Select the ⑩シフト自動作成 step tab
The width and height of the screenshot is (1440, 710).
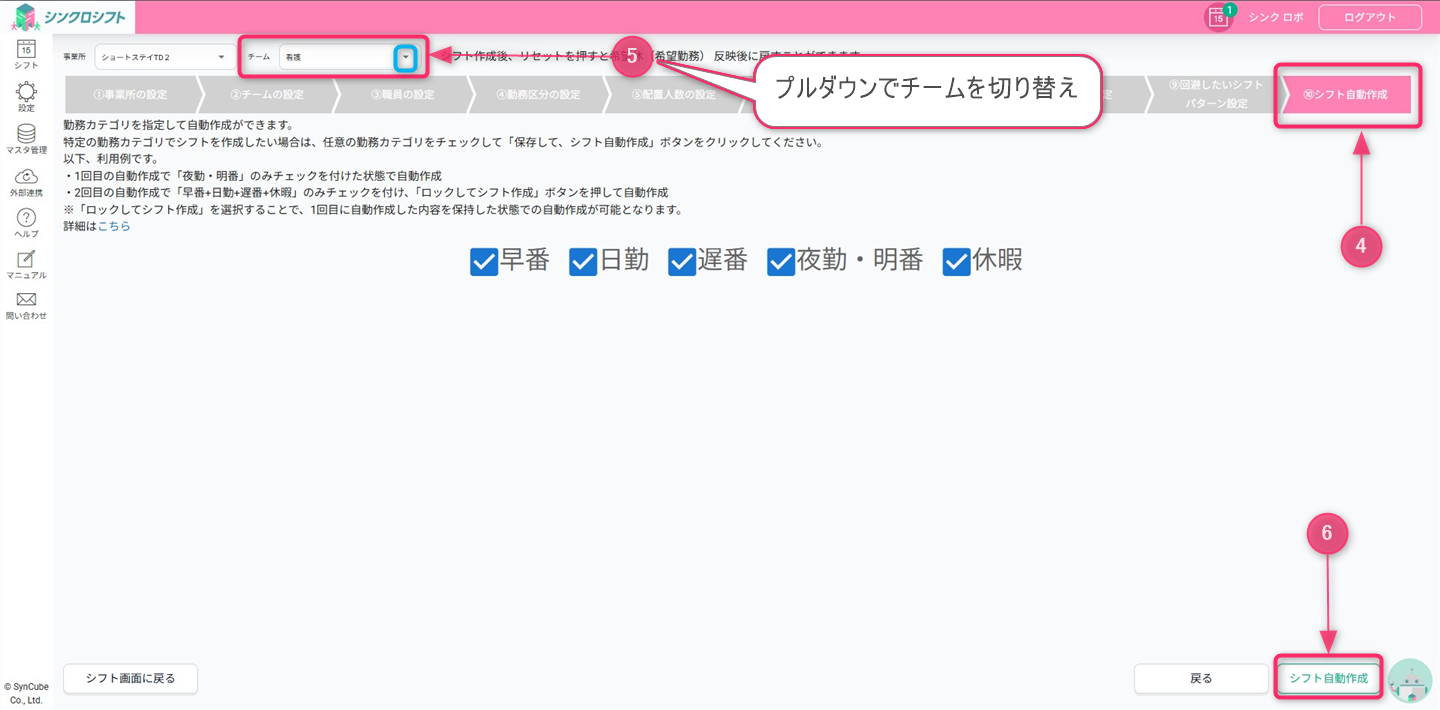pos(1345,95)
